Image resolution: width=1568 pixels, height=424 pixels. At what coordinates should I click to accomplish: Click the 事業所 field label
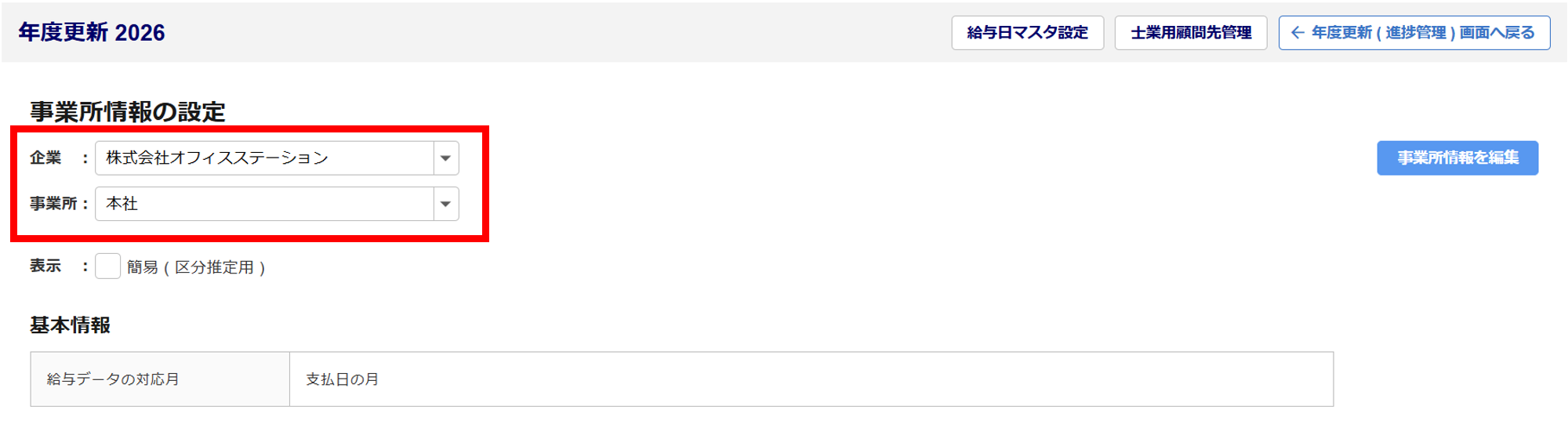click(x=53, y=204)
